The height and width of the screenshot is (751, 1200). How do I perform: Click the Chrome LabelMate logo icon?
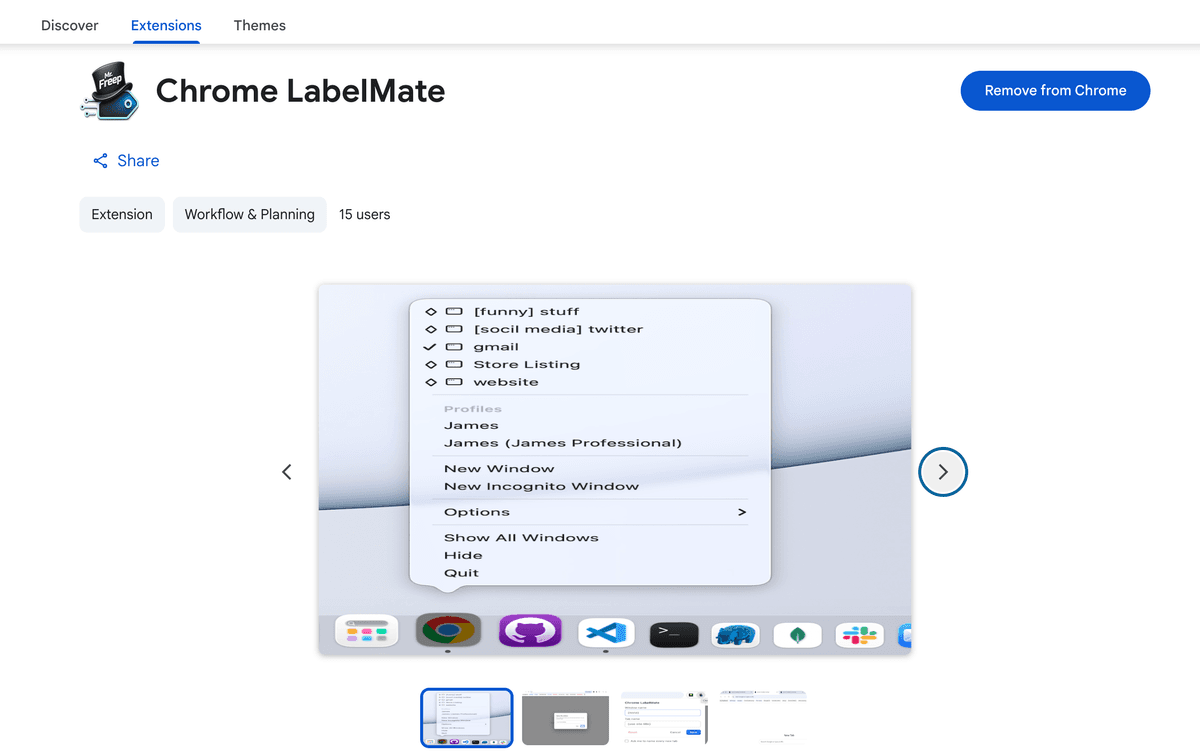click(112, 91)
